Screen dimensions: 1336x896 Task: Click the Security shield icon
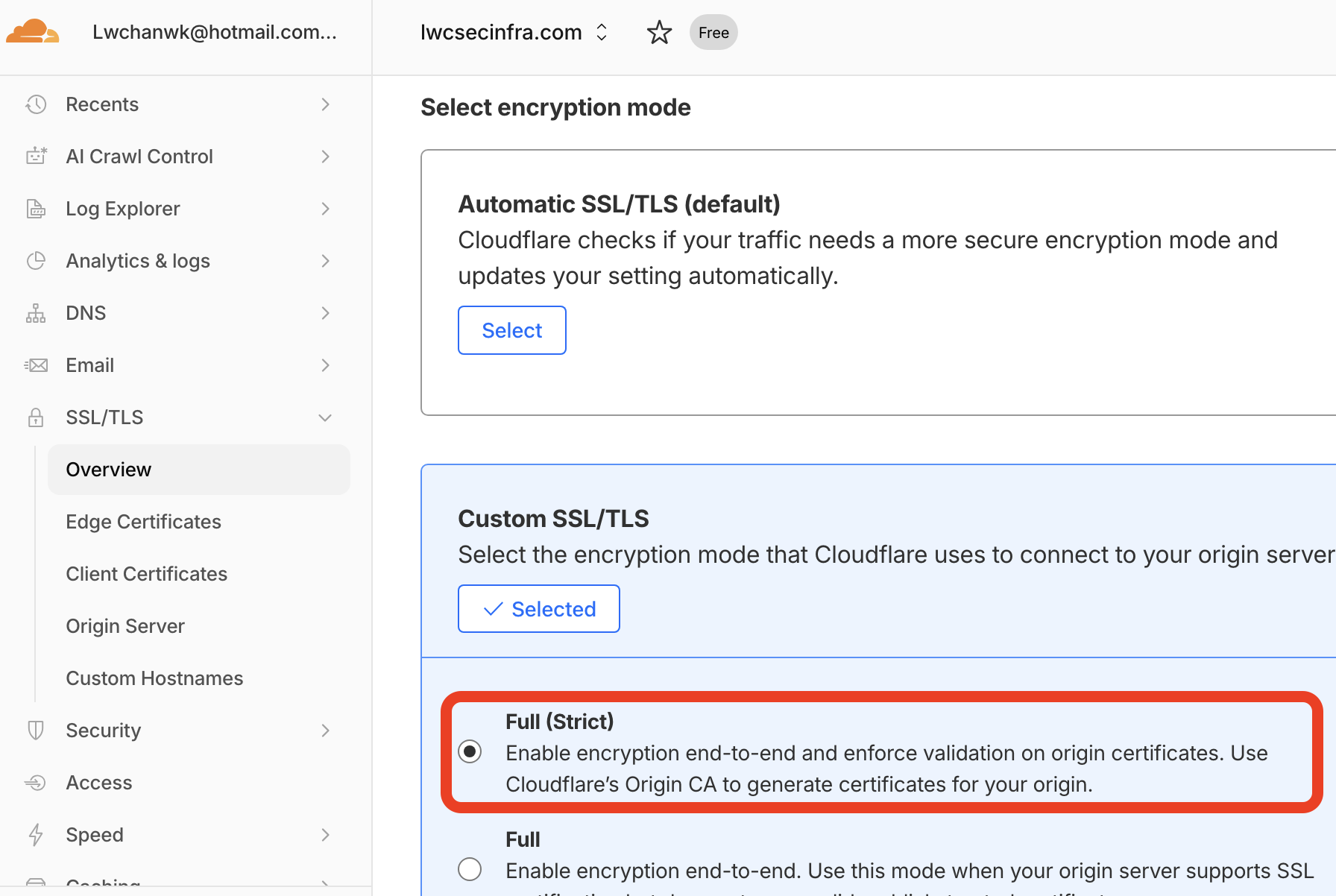coord(36,731)
